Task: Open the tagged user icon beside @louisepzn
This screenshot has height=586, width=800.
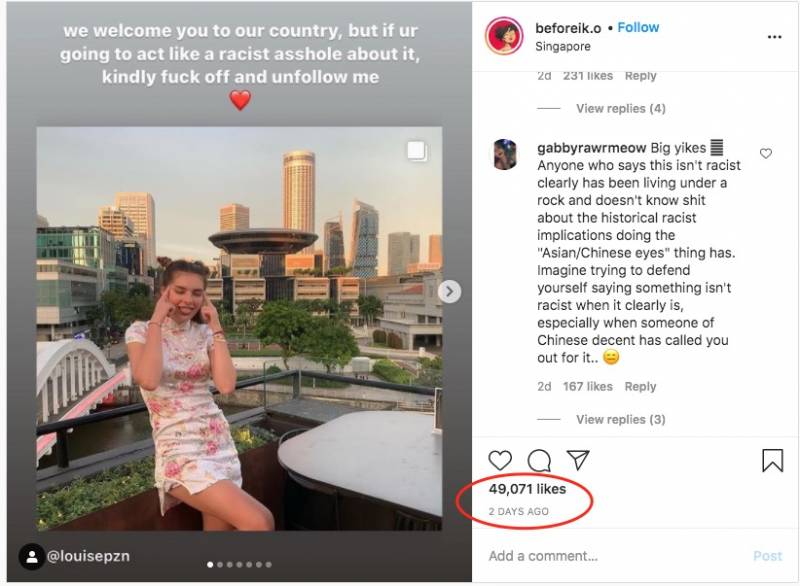Action: pos(31,555)
